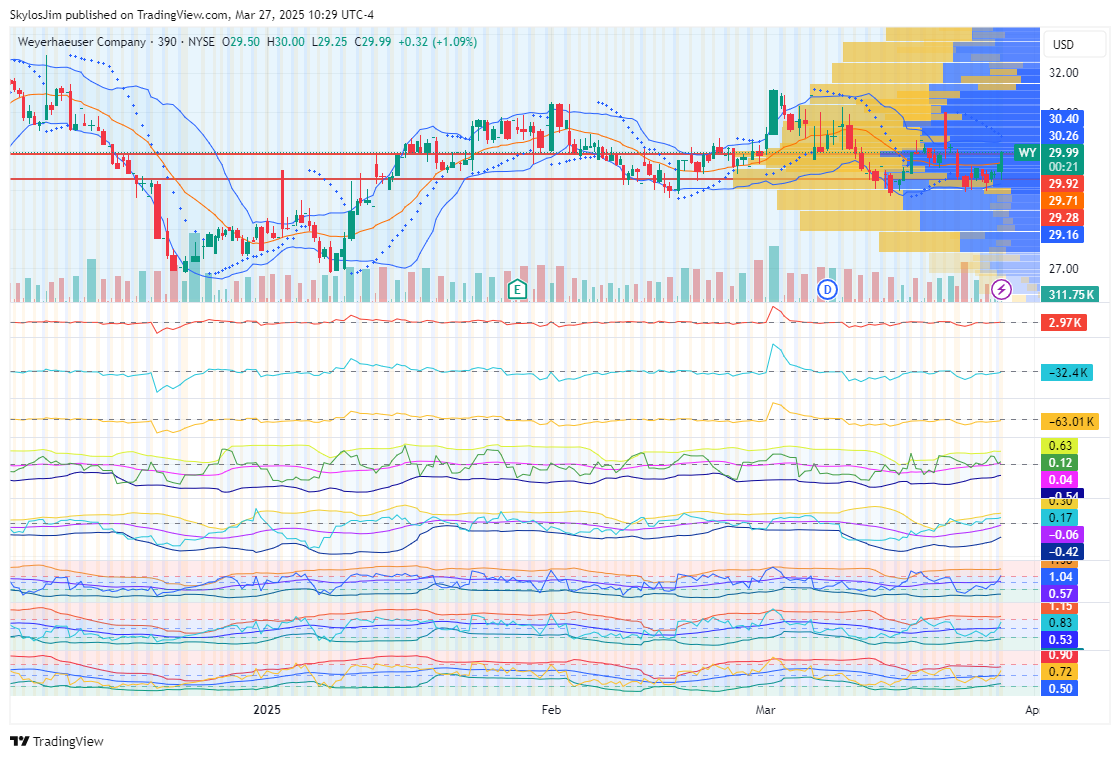Click the C29.99 close value in header
This screenshot has width=1120, height=759.
(373, 42)
